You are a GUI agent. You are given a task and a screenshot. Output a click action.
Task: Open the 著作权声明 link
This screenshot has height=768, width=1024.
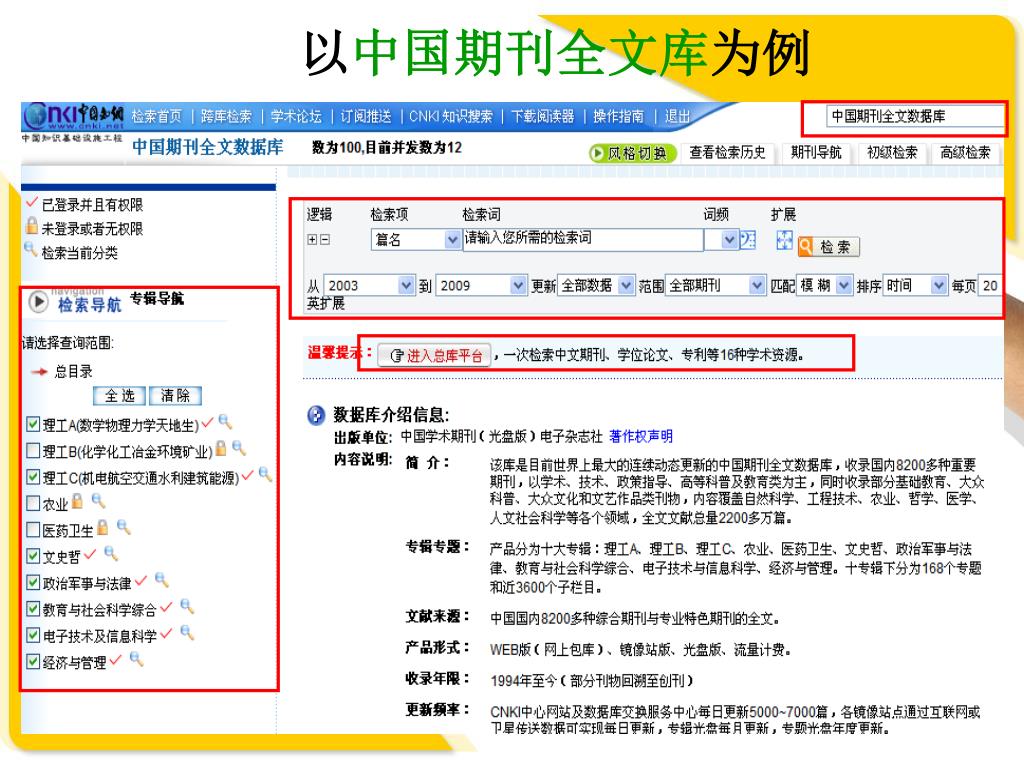pyautogui.click(x=641, y=436)
